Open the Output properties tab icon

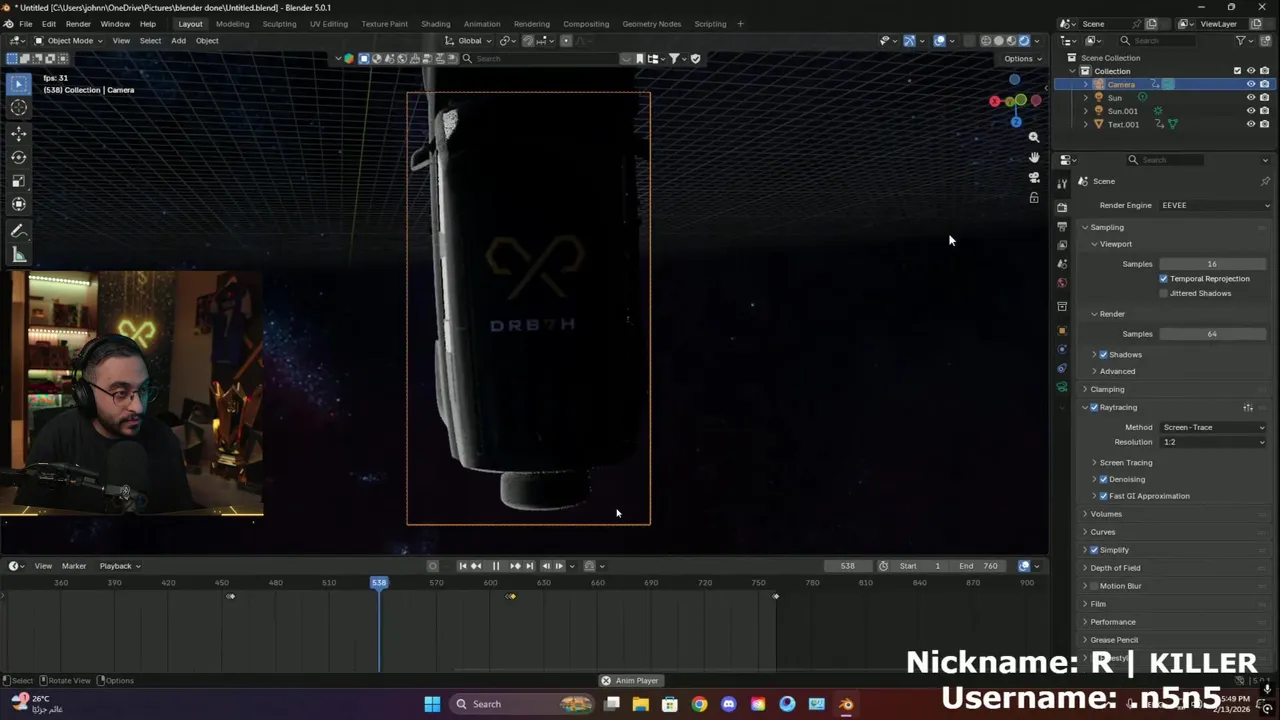(1062, 227)
